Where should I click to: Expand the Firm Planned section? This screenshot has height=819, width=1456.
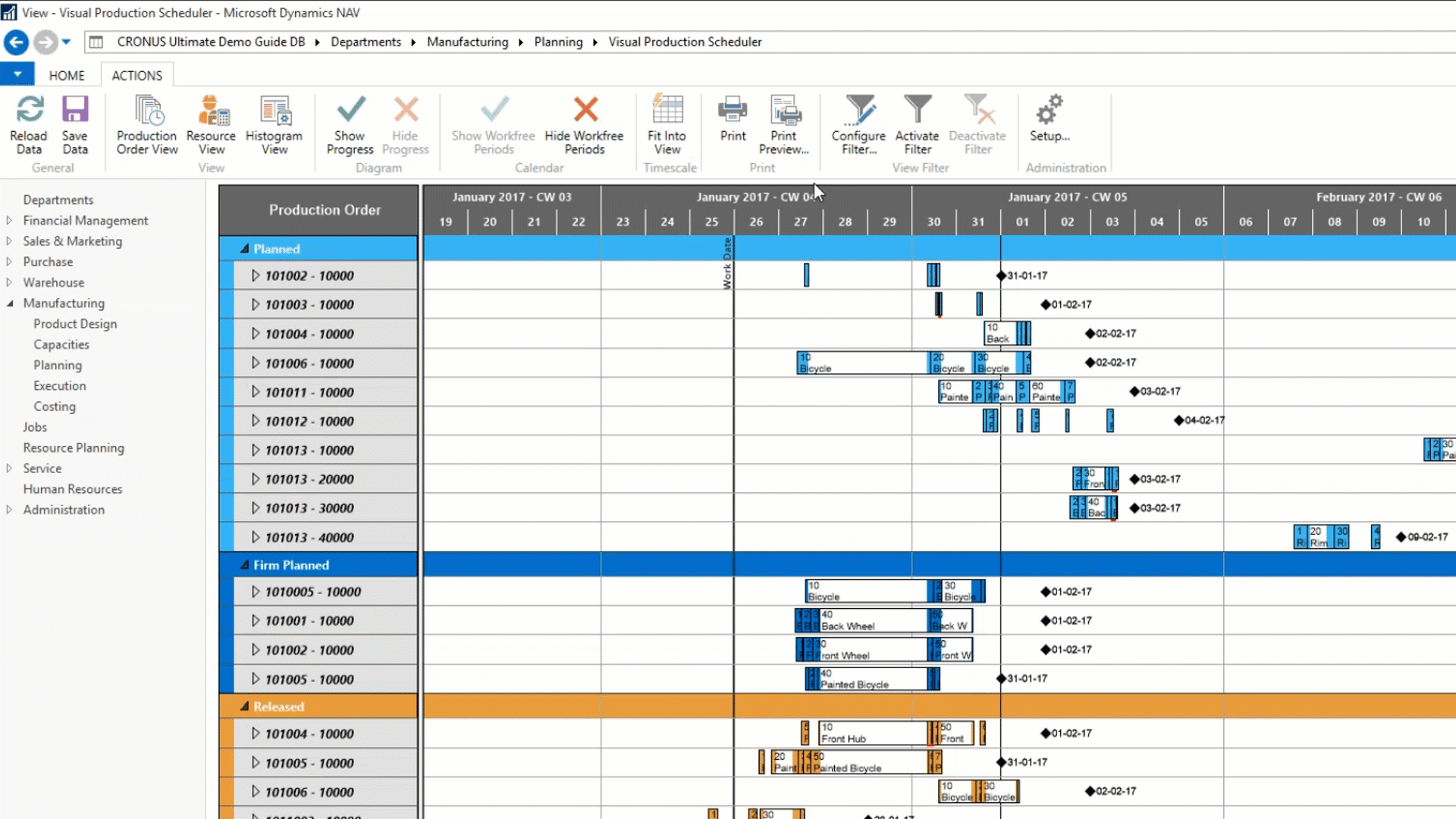tap(244, 565)
